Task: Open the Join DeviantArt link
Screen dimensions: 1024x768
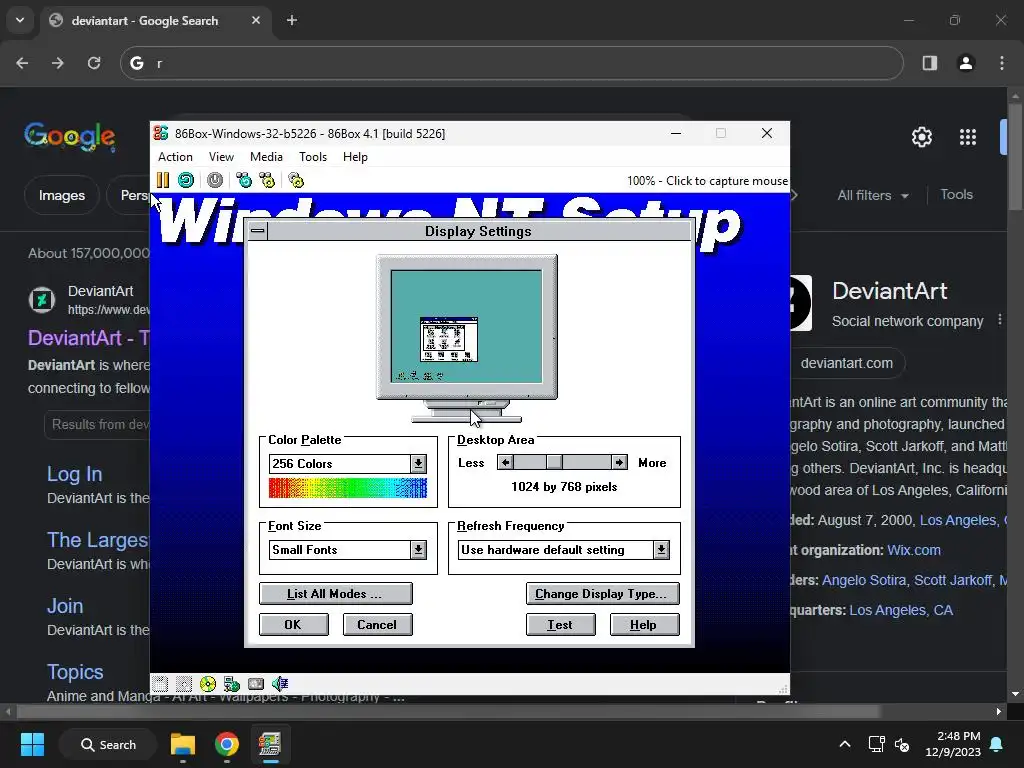Action: click(x=65, y=606)
